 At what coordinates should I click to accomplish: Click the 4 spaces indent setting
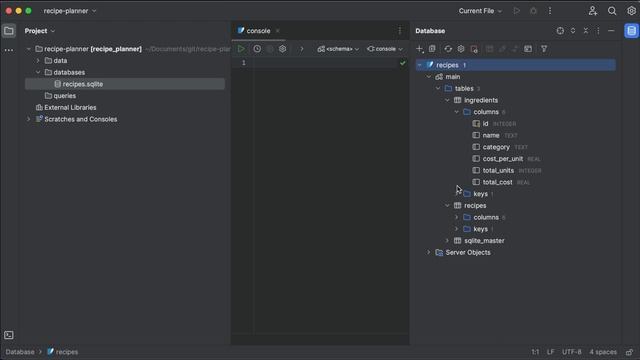pos(603,352)
